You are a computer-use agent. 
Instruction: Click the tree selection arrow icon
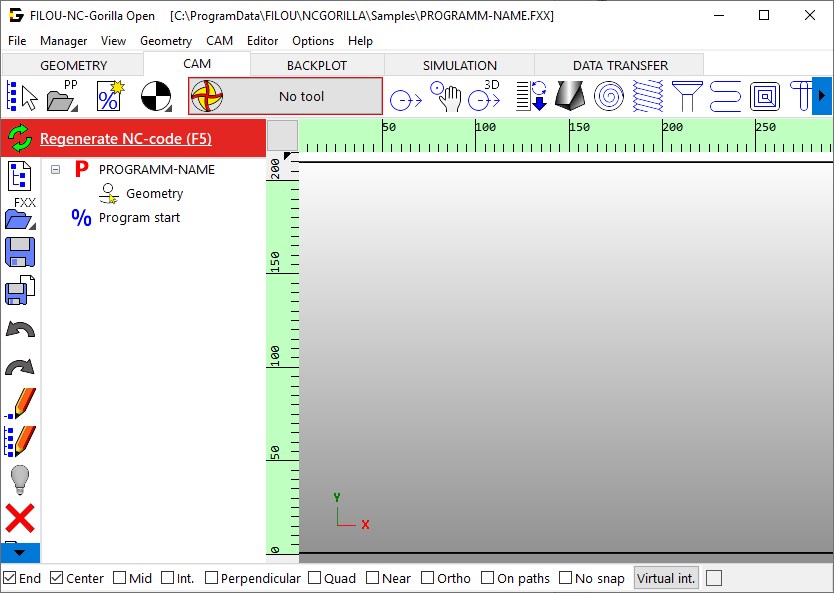pos(21,96)
